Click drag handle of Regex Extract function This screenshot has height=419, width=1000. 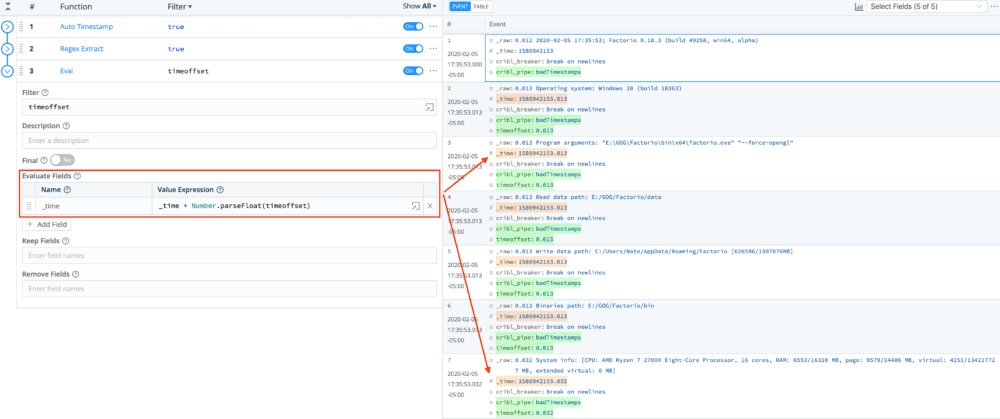(21, 48)
